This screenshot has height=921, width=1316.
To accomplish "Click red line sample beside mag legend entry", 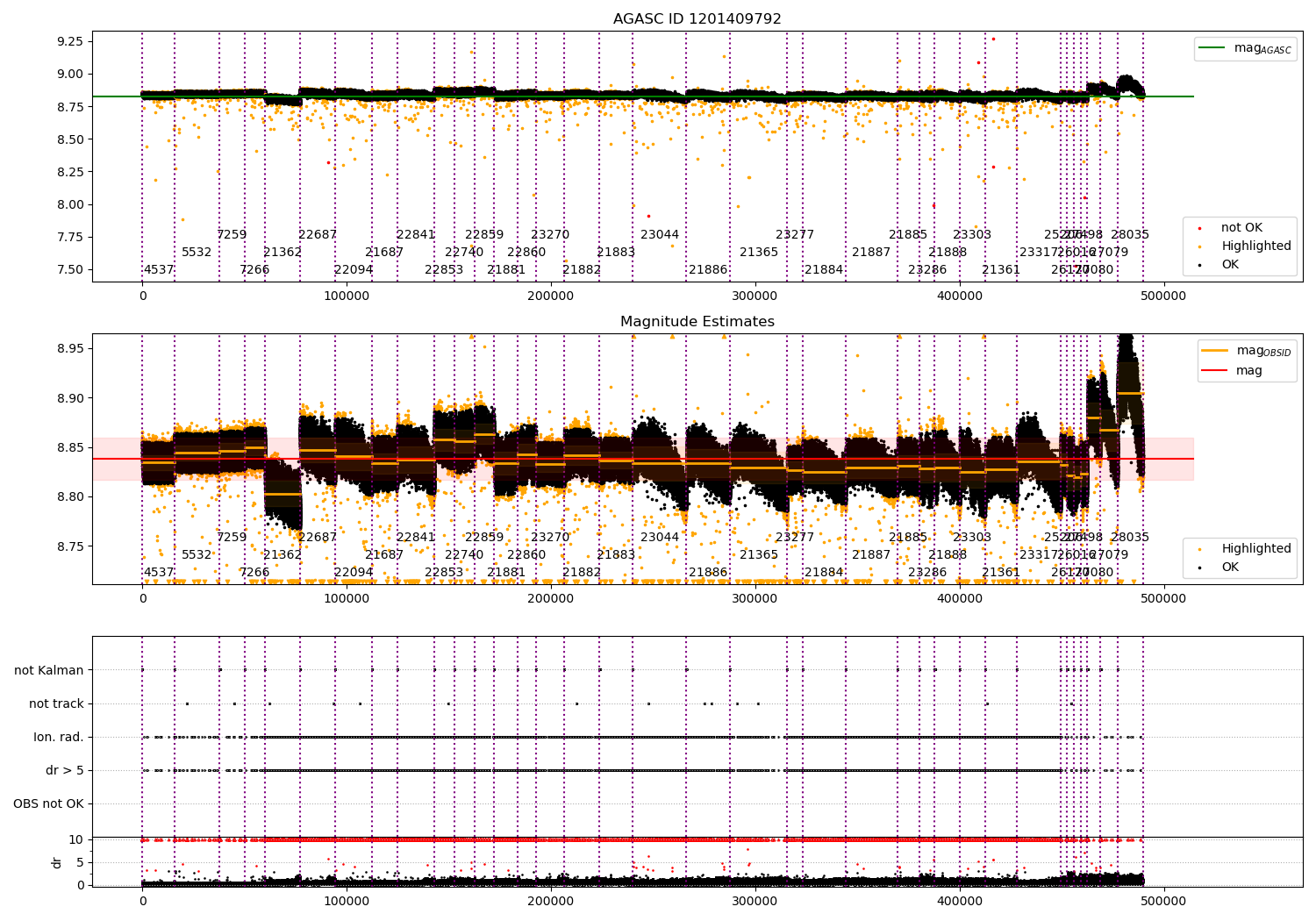I will 1215,371.
